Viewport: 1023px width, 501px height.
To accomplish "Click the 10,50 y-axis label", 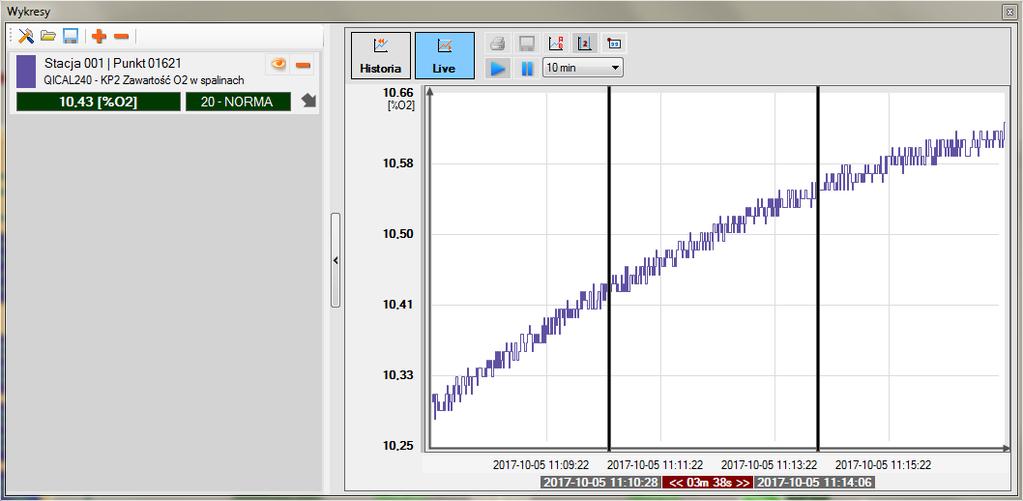I will tap(398, 234).
